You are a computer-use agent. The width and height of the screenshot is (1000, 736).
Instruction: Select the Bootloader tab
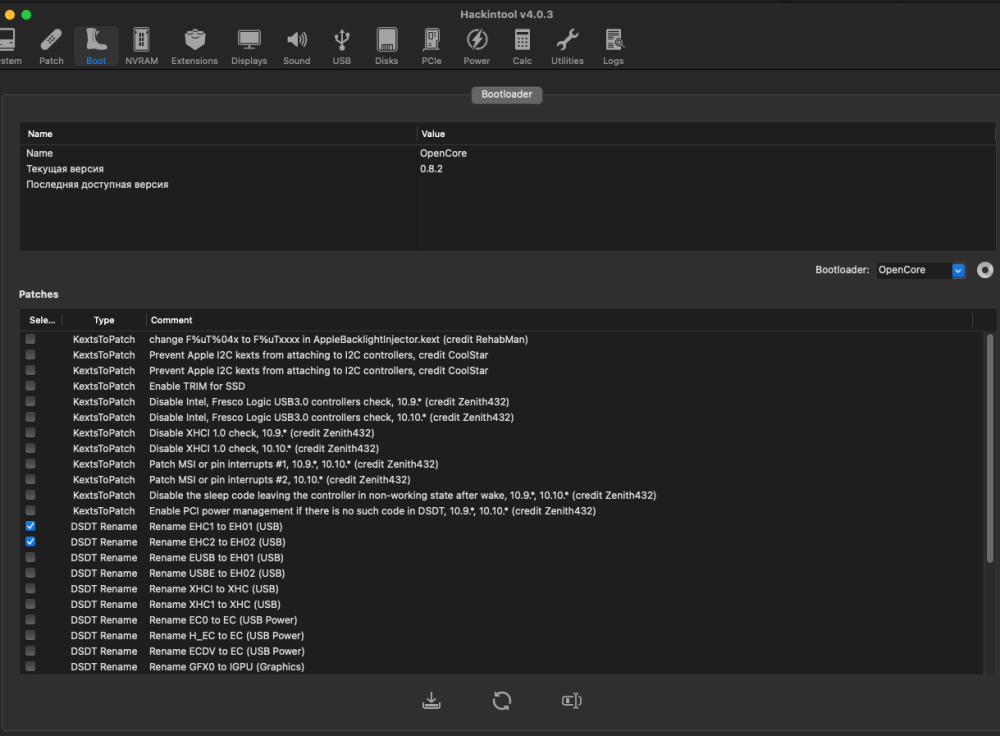506,94
